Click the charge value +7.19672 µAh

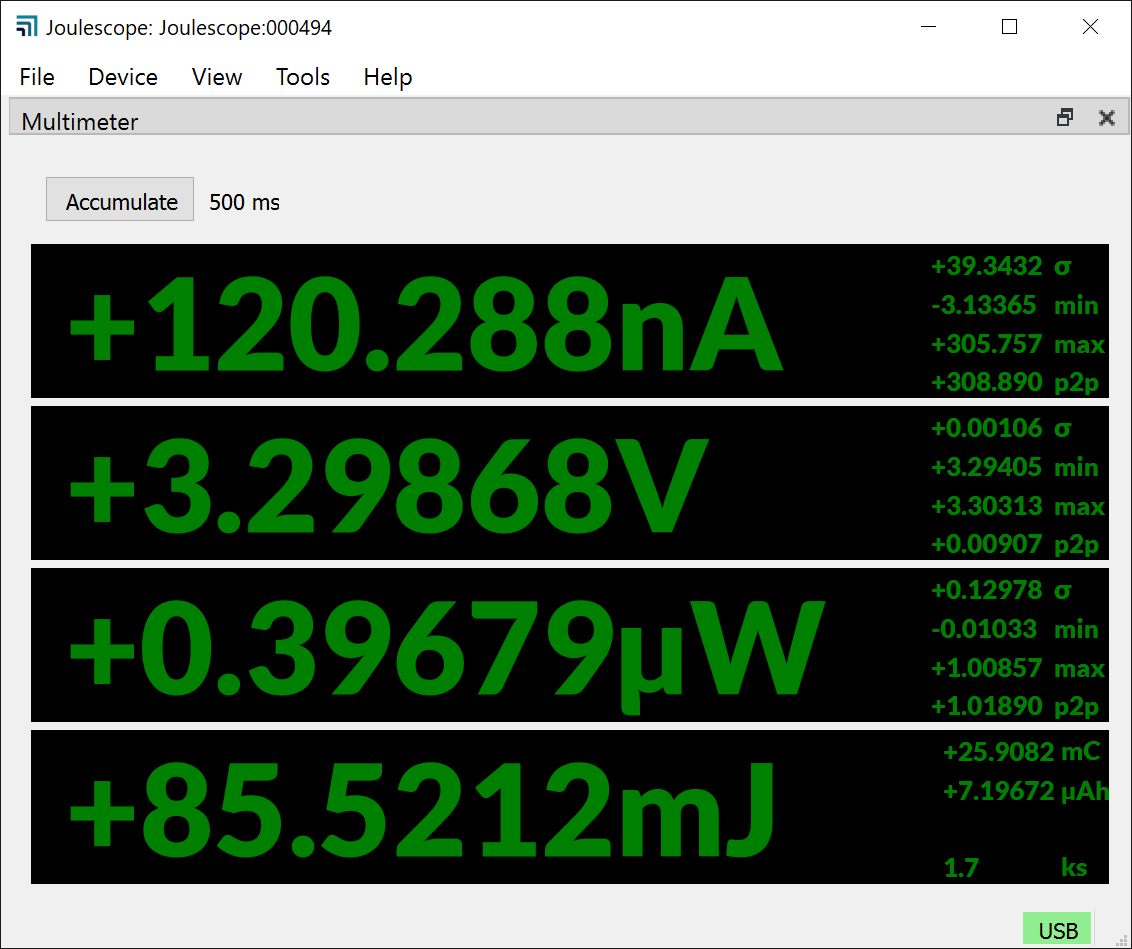coord(1026,792)
